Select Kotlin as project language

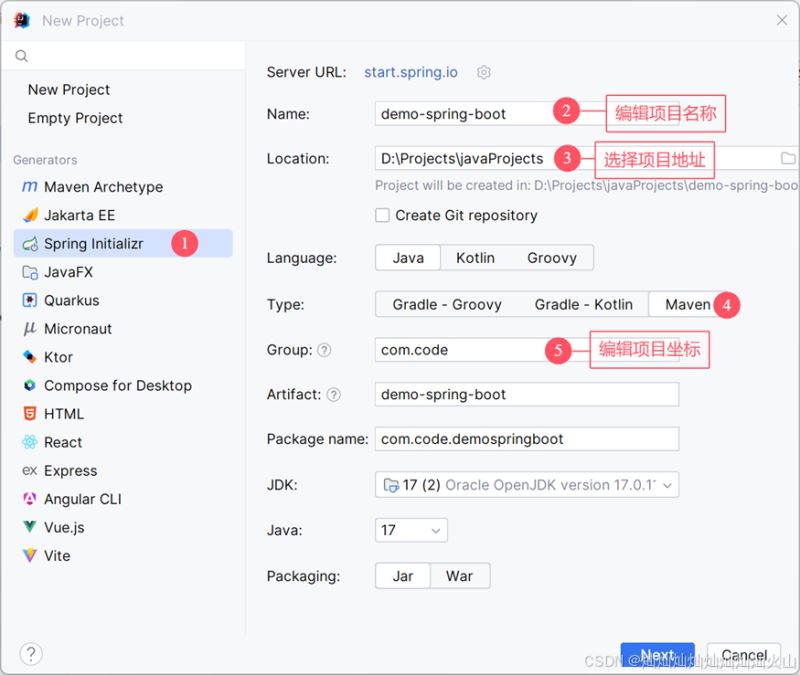point(475,257)
